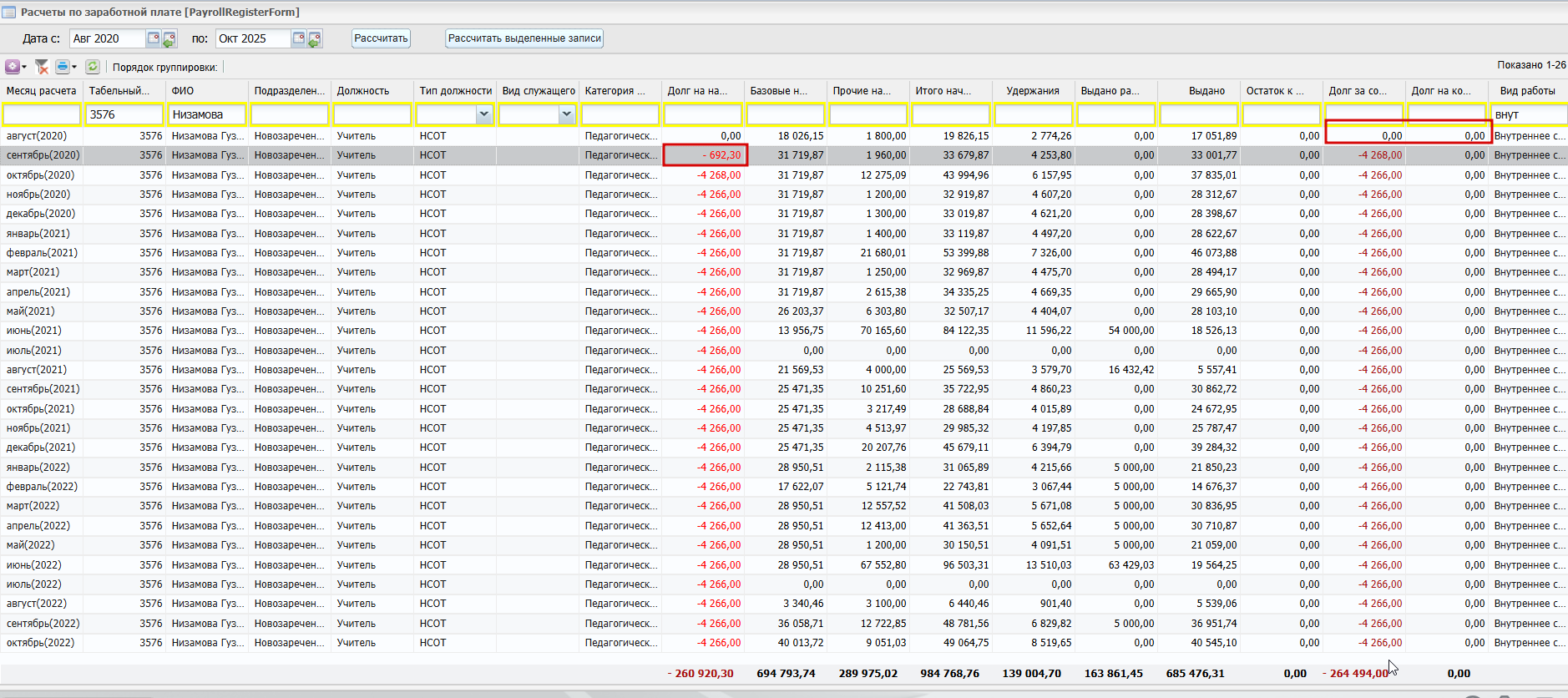Click the 'ФИО' filter field containing 'Низамова'
Image resolution: width=1568 pixels, height=698 pixels.
pos(206,114)
